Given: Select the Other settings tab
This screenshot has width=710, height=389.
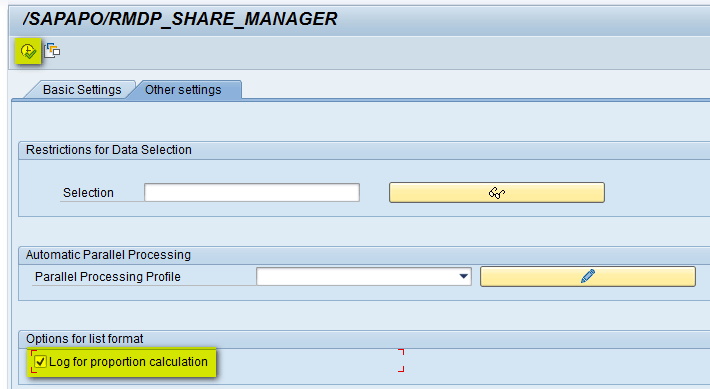Looking at the screenshot, I should tap(183, 90).
